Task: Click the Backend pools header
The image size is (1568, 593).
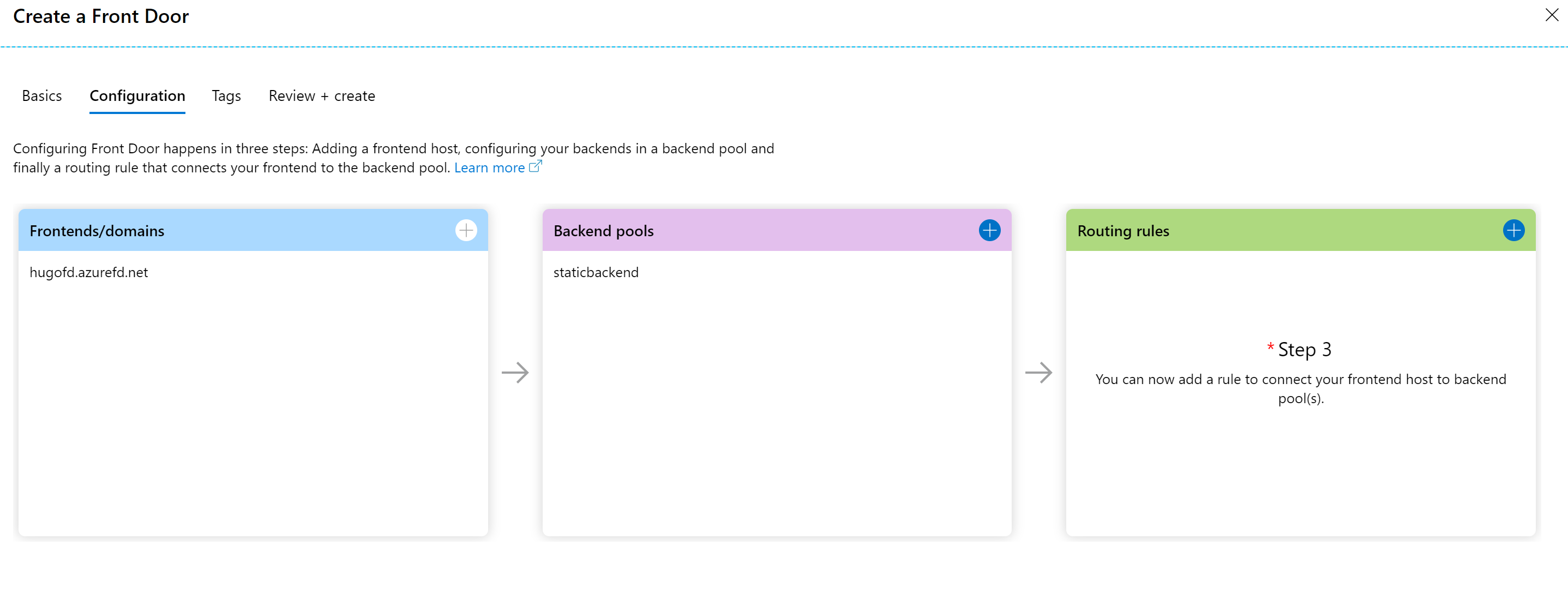Action: tap(603, 231)
